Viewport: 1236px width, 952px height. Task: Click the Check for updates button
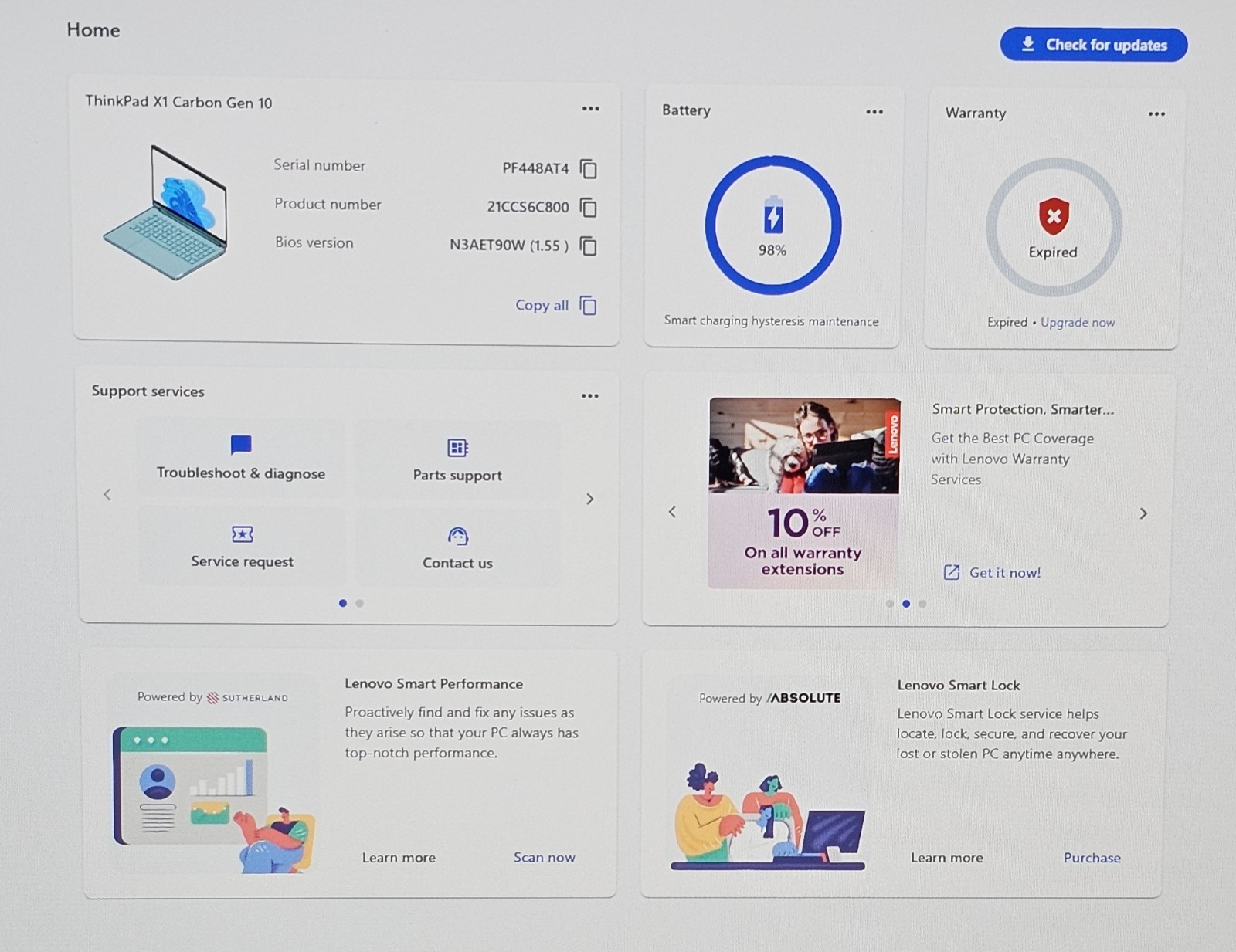coord(1094,45)
